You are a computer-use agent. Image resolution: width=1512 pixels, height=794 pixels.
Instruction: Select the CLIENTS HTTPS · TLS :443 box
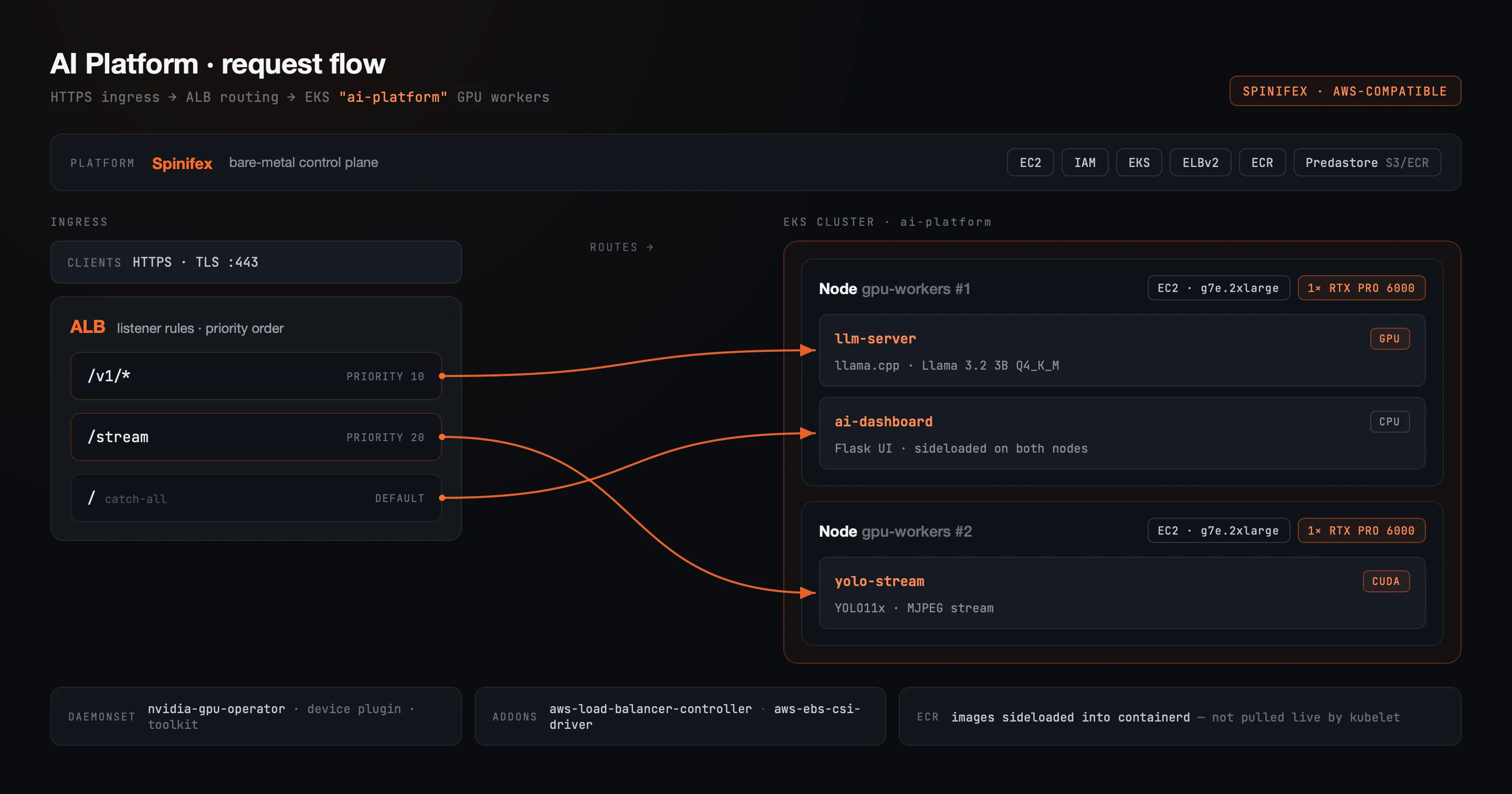click(256, 262)
